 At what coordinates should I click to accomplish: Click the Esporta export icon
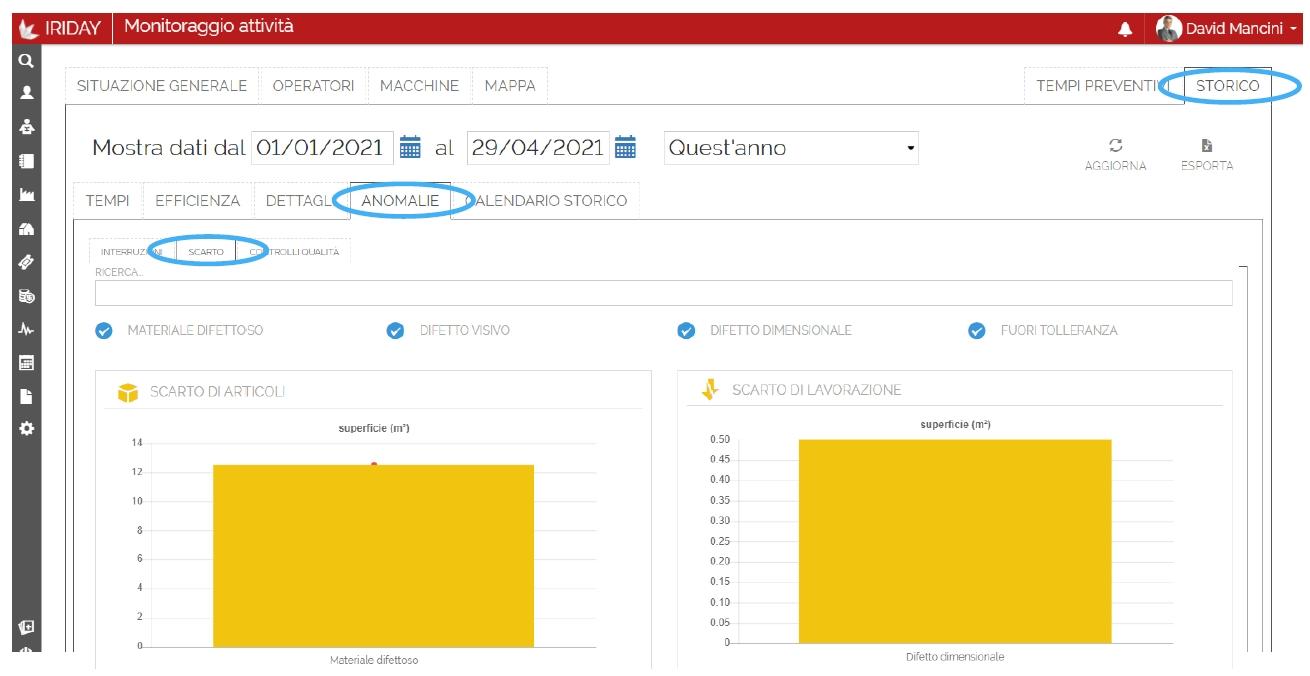pos(1206,146)
